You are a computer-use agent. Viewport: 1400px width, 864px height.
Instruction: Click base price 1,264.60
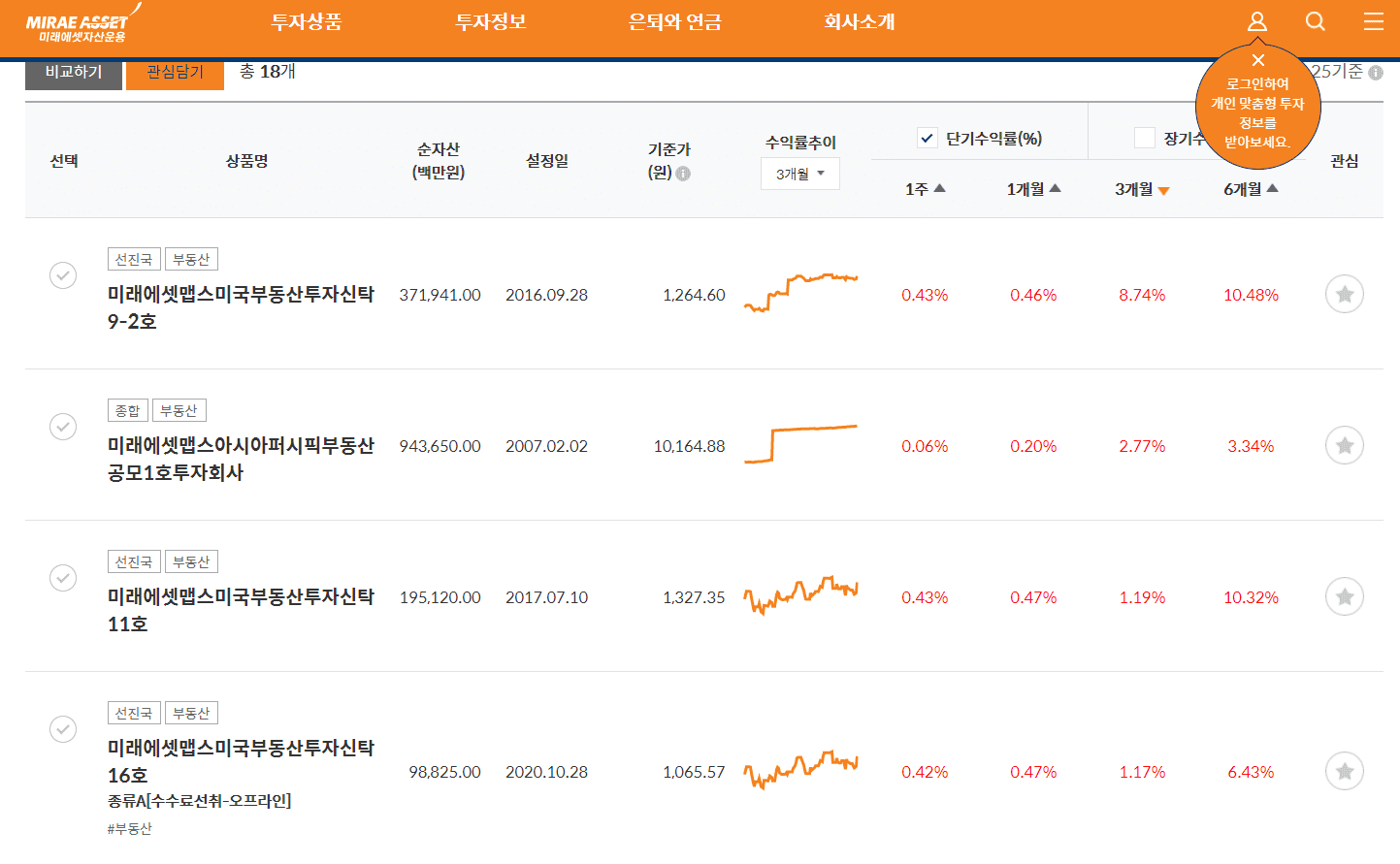[x=694, y=295]
